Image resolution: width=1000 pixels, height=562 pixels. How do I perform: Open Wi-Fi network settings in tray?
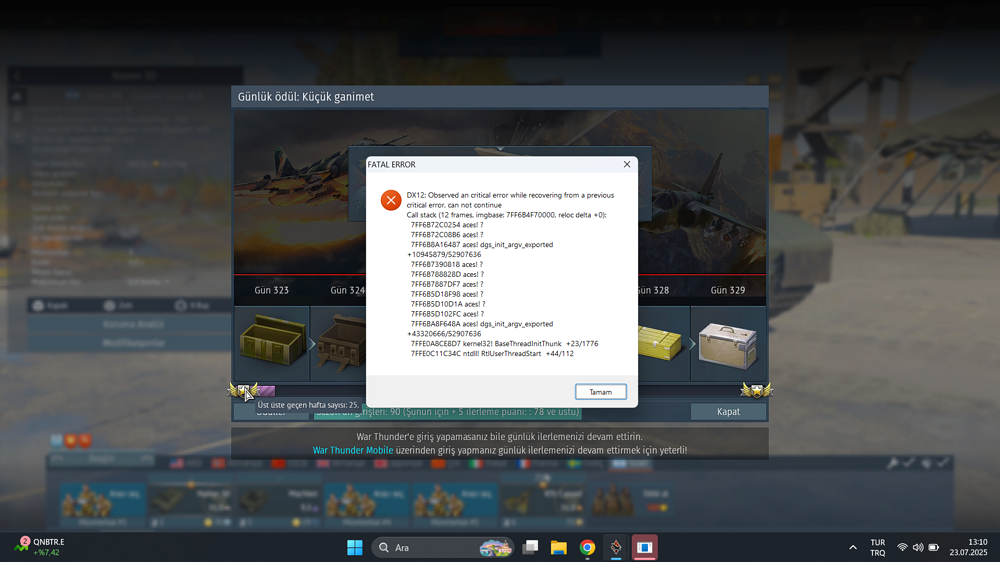coord(902,547)
